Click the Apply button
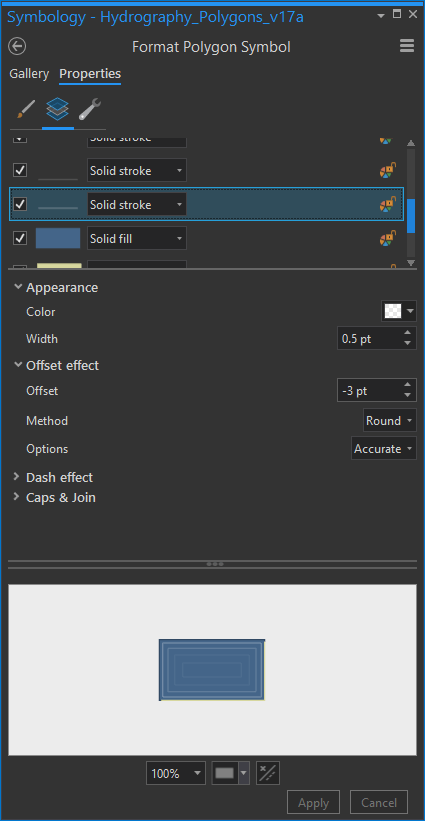The image size is (425, 821). tap(314, 803)
